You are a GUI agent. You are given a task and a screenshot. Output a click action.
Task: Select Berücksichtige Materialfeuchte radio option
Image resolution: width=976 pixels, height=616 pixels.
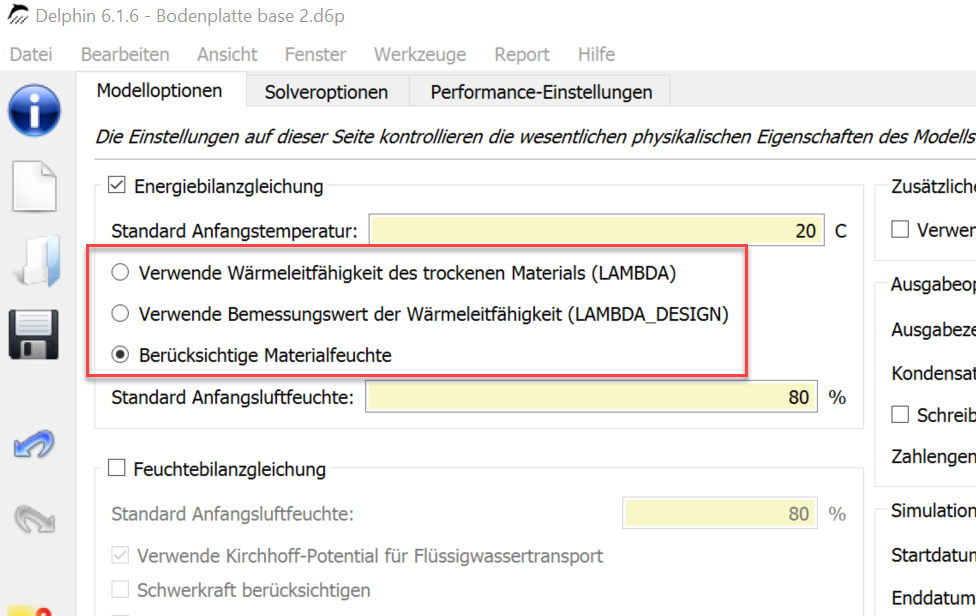tap(120, 355)
